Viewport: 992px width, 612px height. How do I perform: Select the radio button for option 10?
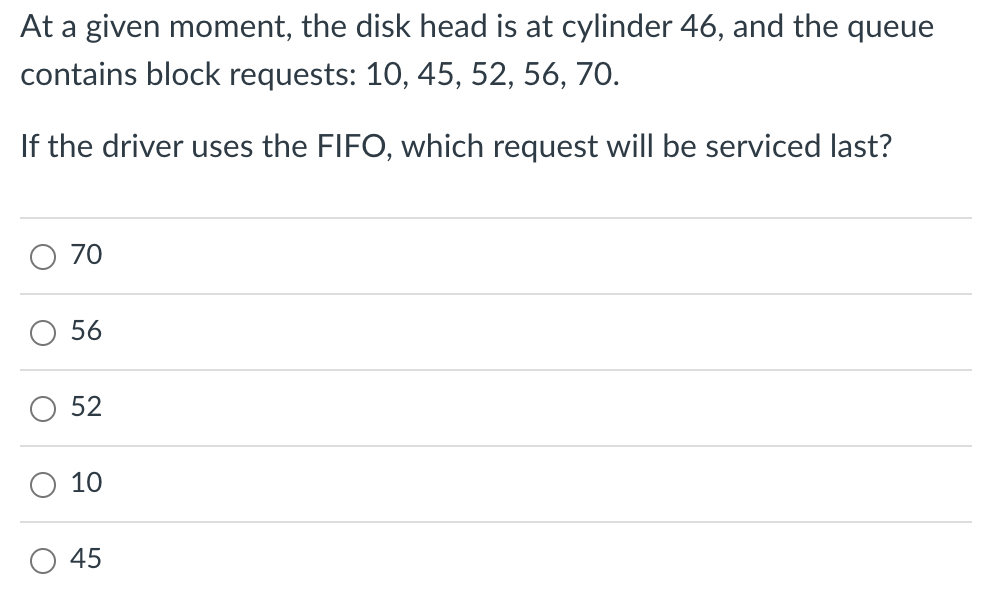(x=42, y=484)
